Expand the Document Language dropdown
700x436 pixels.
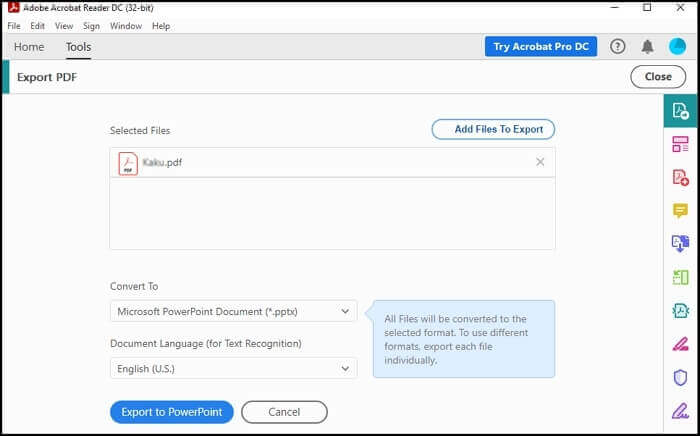click(x=233, y=368)
